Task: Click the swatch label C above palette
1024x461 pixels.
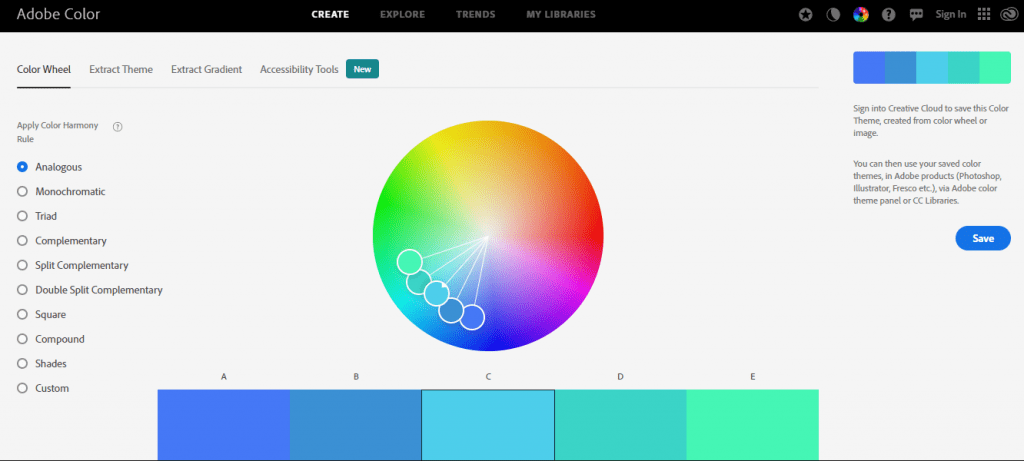Action: click(x=488, y=377)
